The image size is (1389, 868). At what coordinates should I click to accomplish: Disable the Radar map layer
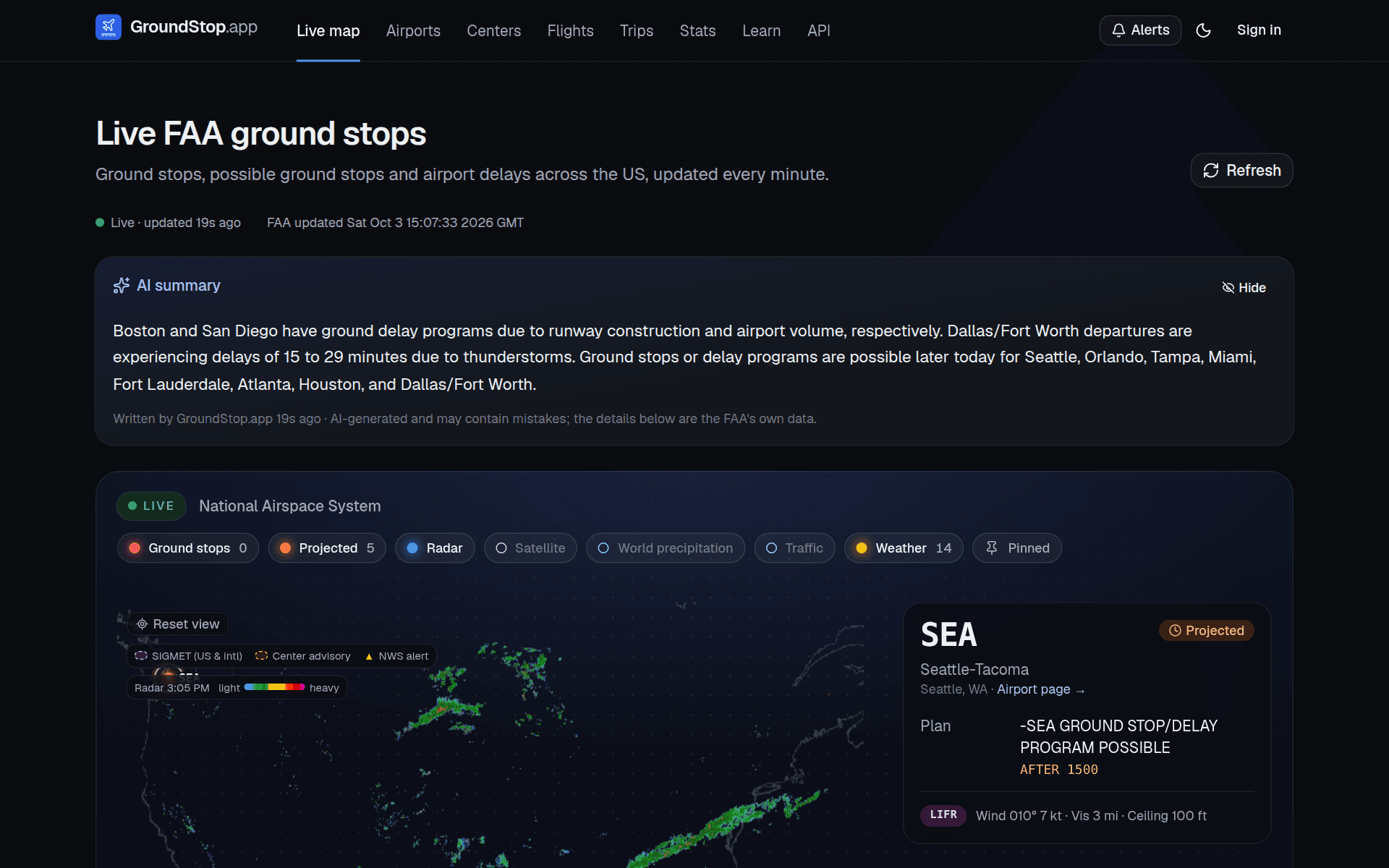click(x=435, y=548)
